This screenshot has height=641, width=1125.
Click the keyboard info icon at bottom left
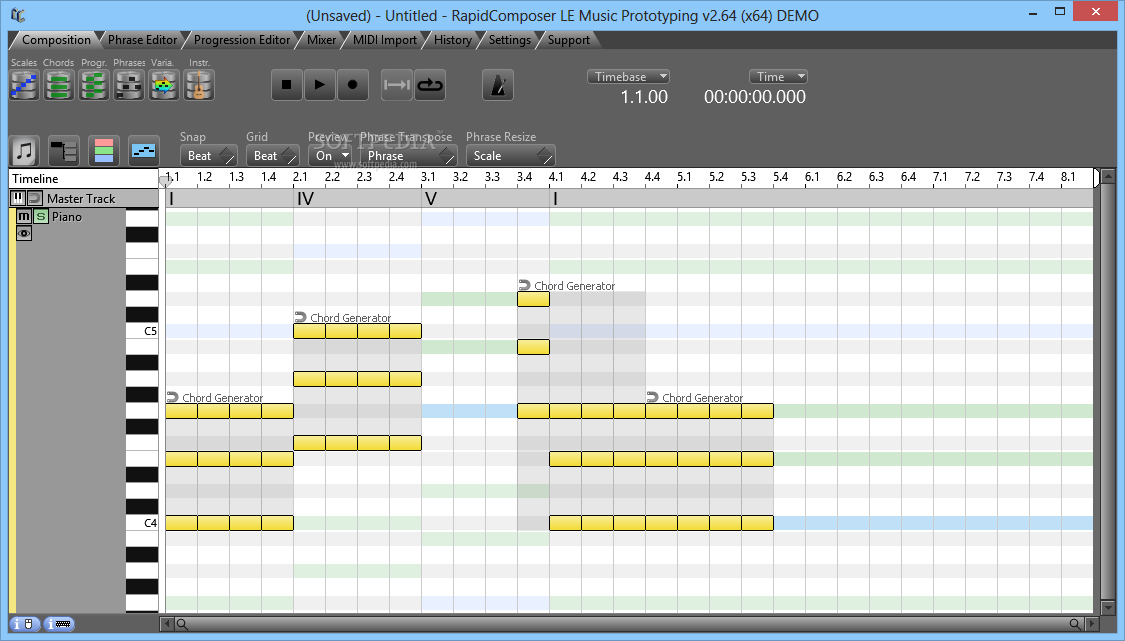click(x=59, y=624)
